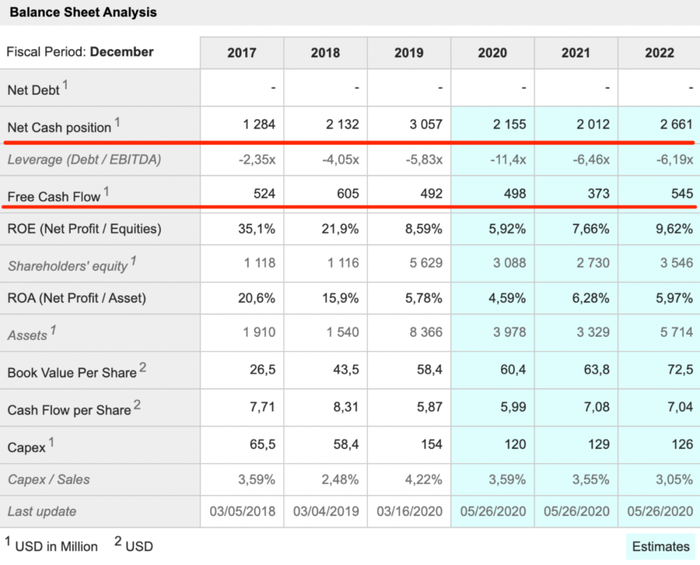This screenshot has width=700, height=565.
Task: Select the 2021 ROE value 7,66%
Action: coord(591,229)
